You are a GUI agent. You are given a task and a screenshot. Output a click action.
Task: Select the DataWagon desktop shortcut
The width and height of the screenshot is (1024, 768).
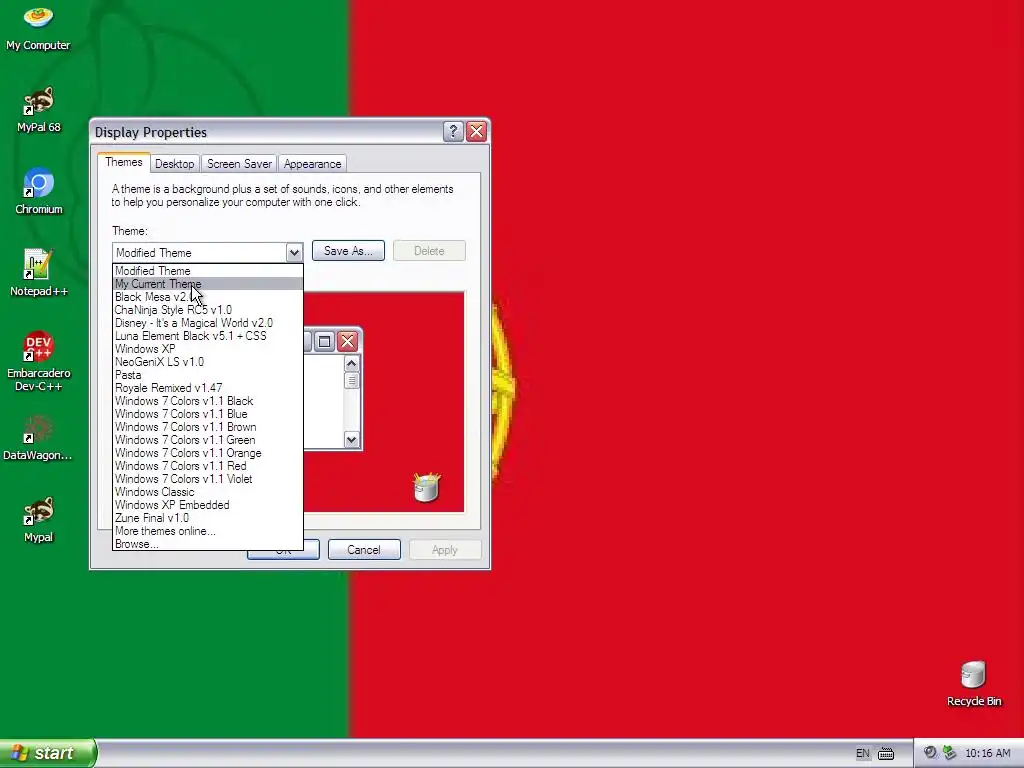38,438
